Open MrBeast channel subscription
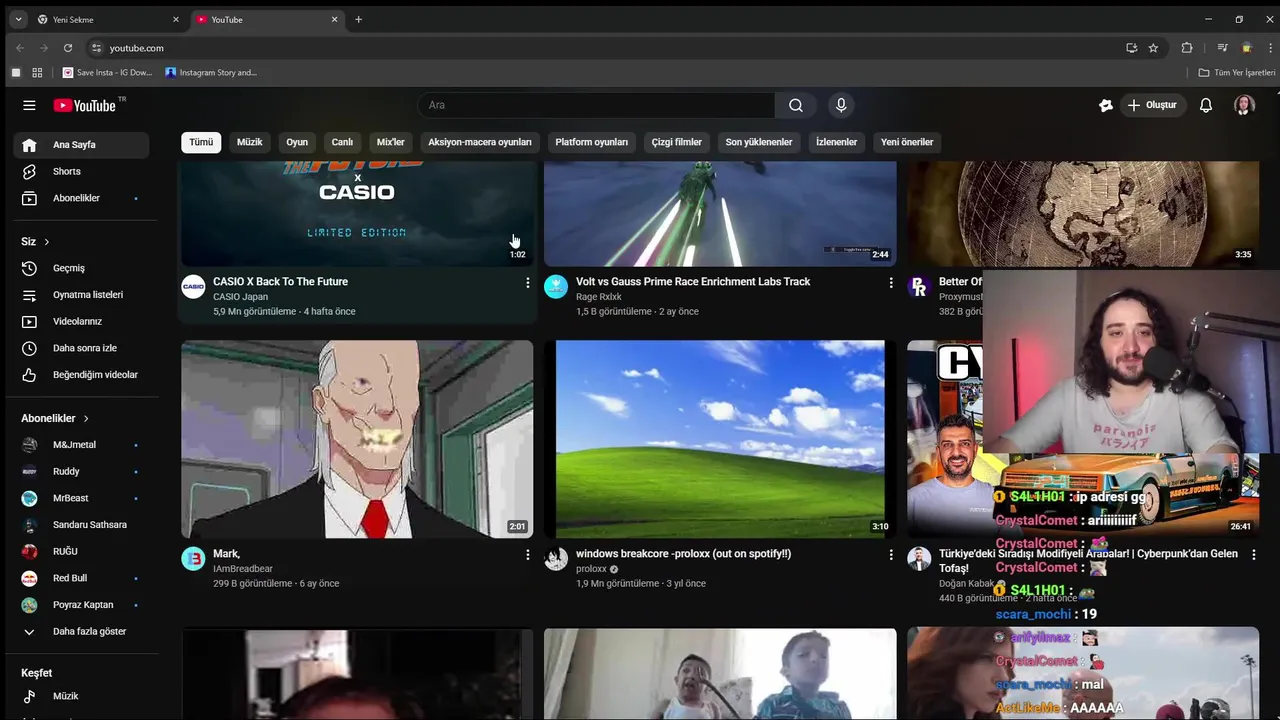 point(82,498)
